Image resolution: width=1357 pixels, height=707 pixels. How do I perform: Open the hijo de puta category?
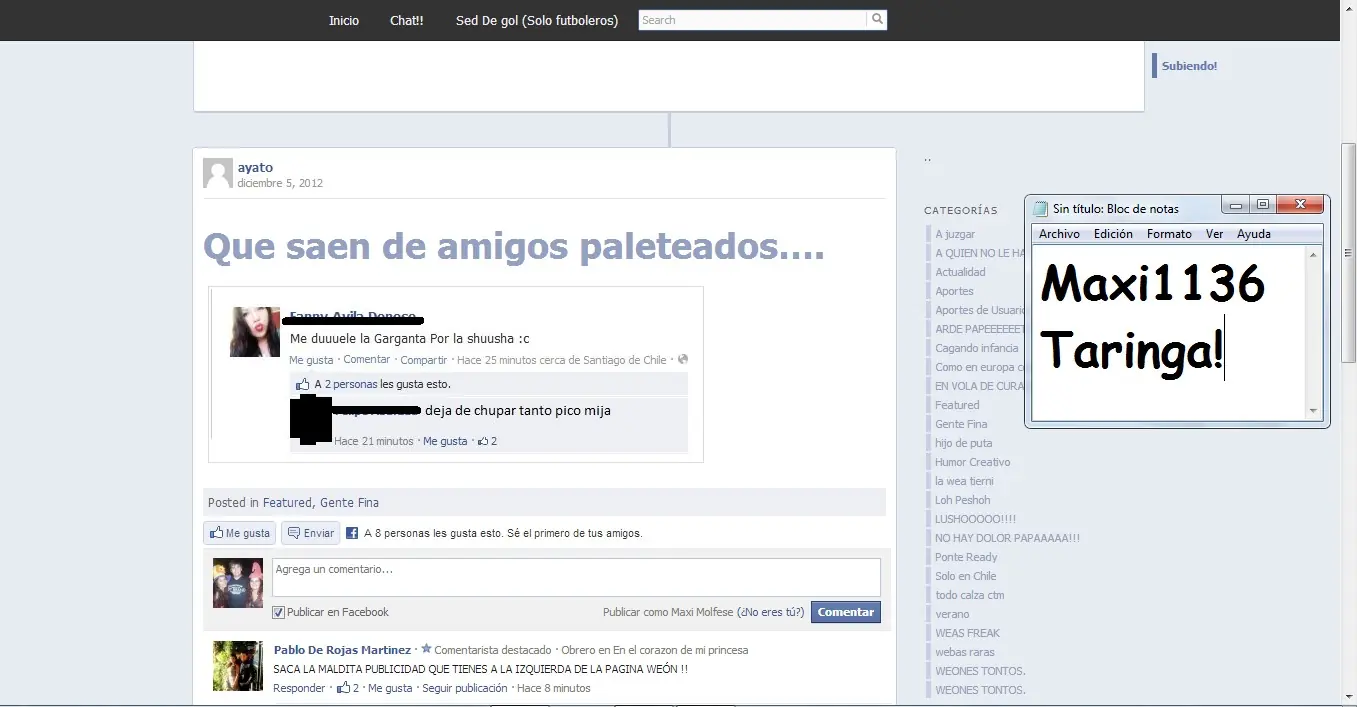tap(963, 443)
